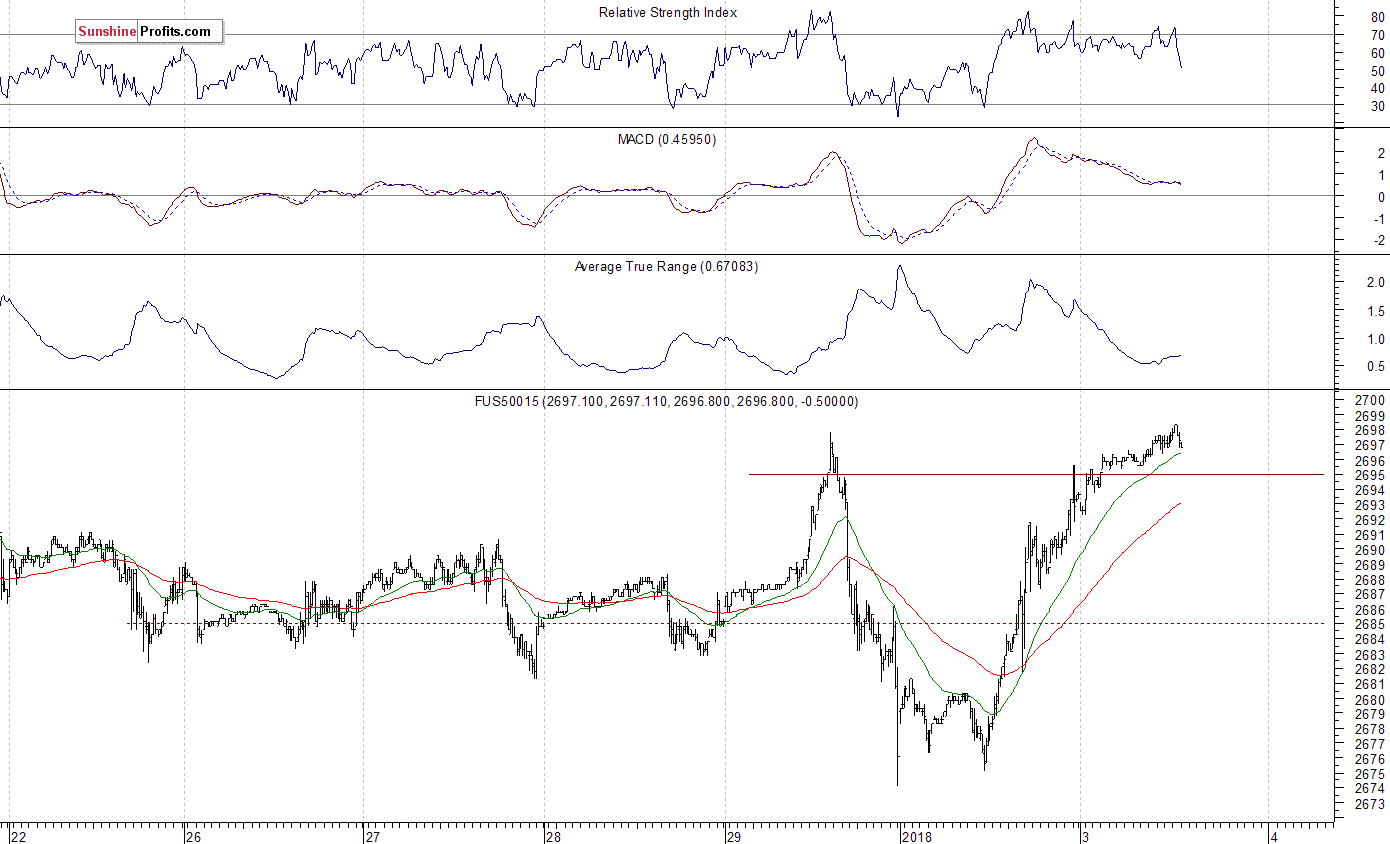Click the 2673 price axis value
The width and height of the screenshot is (1390, 844).
[1372, 804]
